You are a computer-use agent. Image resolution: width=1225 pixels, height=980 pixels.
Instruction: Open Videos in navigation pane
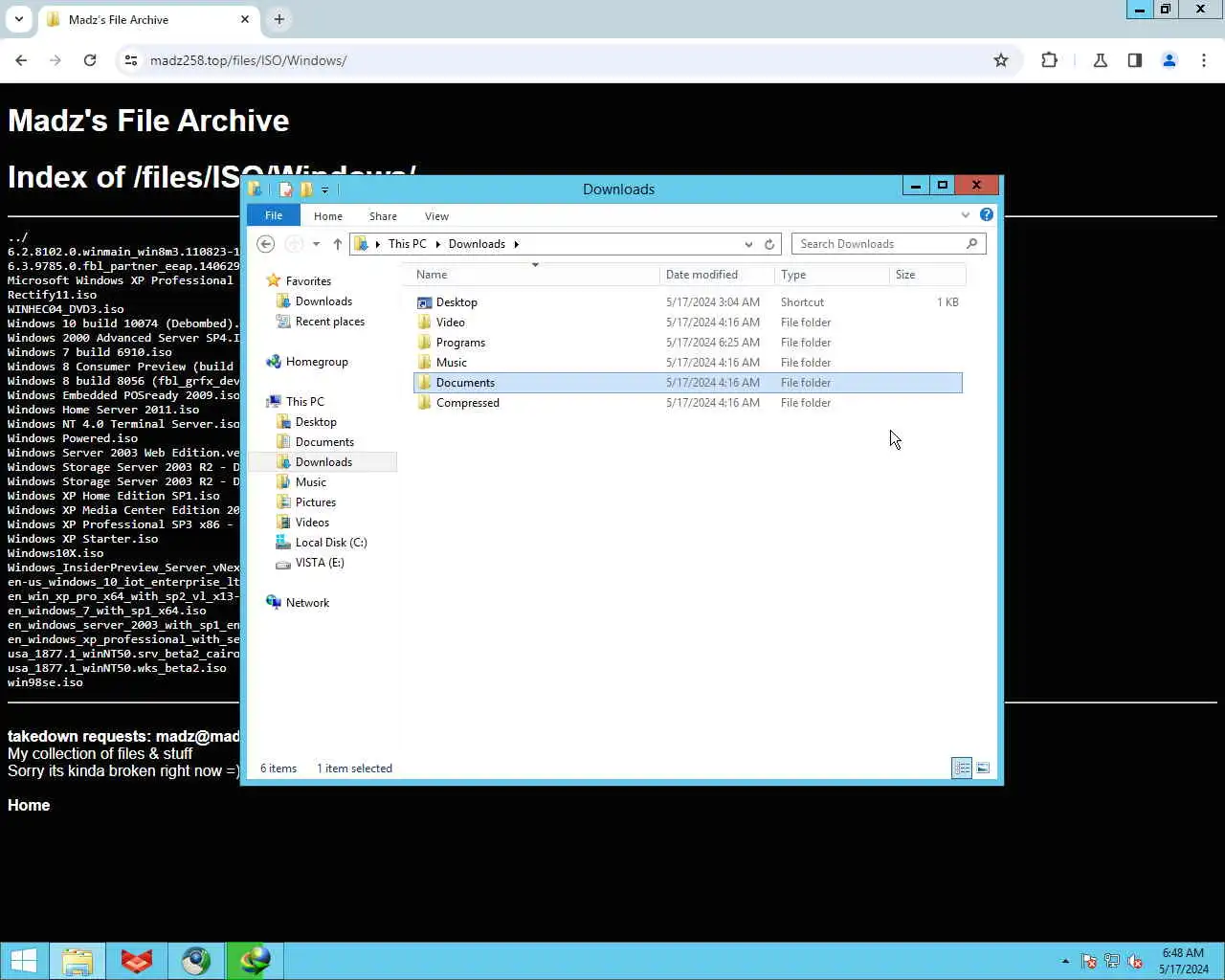[x=312, y=523]
